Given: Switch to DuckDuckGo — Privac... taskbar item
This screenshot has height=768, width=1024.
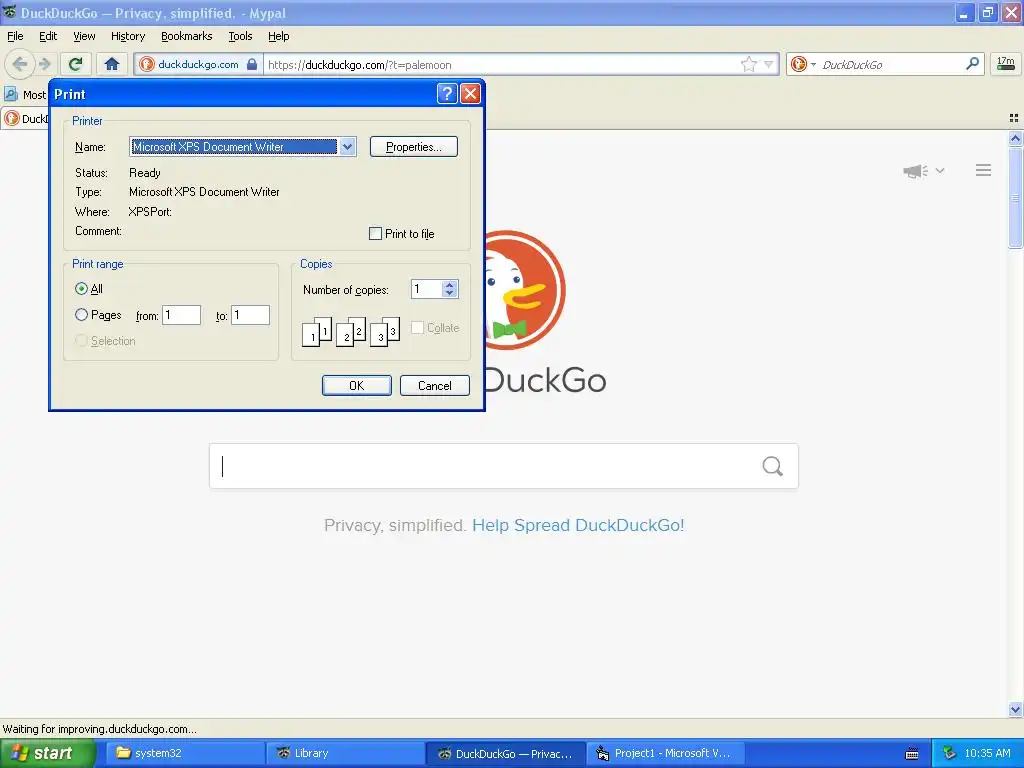Looking at the screenshot, I should click(x=505, y=753).
